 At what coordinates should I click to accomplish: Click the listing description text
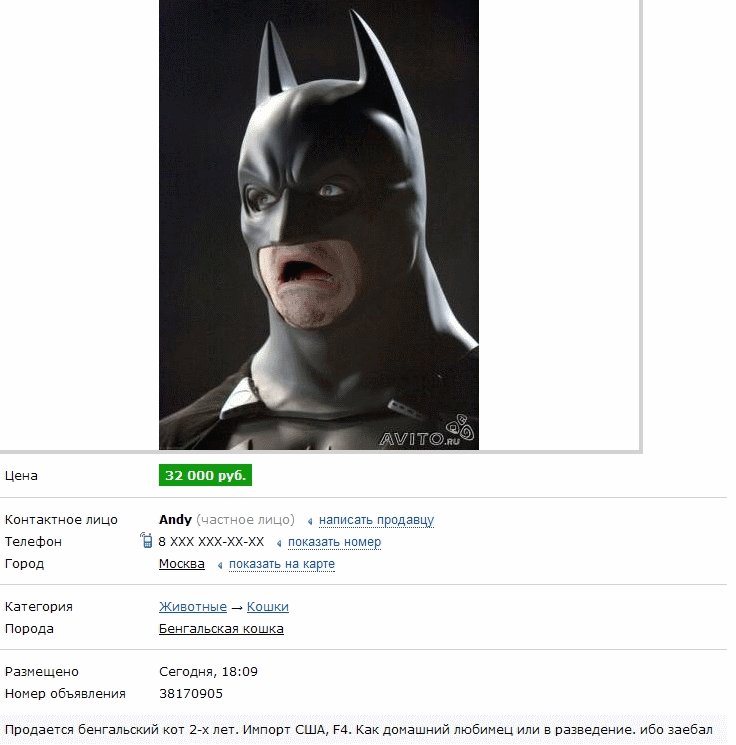click(359, 730)
